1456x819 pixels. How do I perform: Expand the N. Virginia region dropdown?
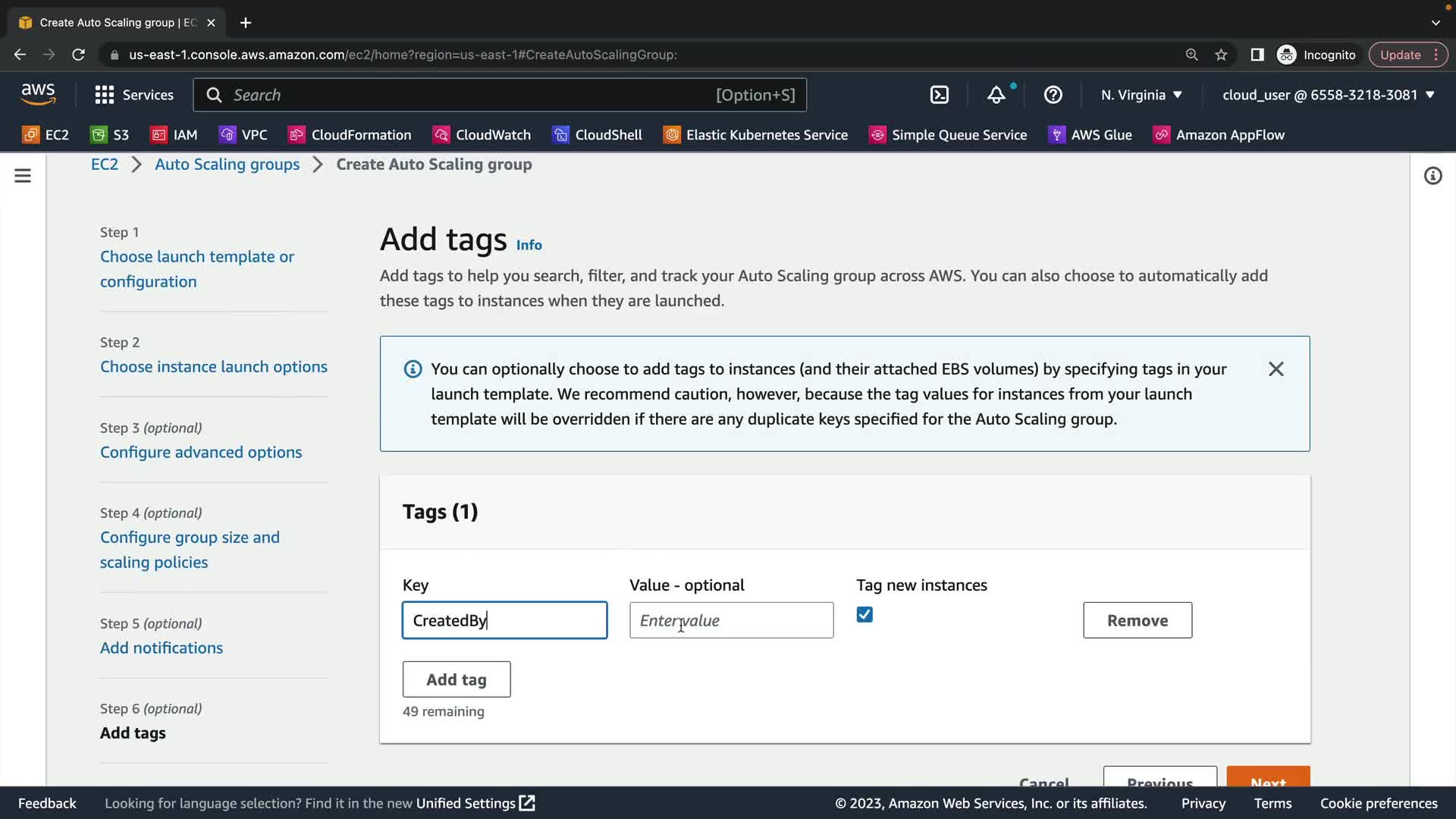point(1141,95)
